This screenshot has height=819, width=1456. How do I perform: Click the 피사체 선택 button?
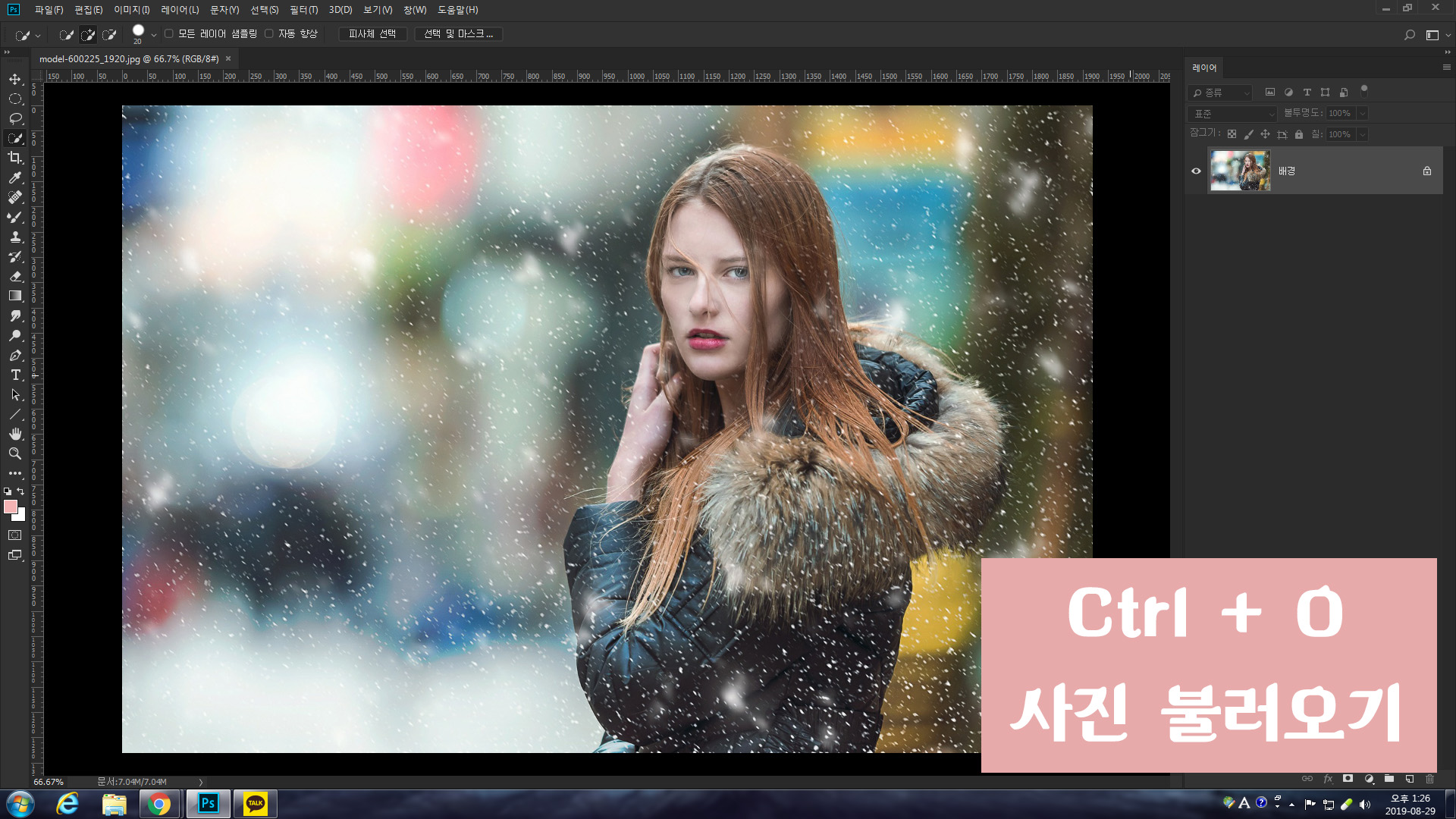click(372, 34)
